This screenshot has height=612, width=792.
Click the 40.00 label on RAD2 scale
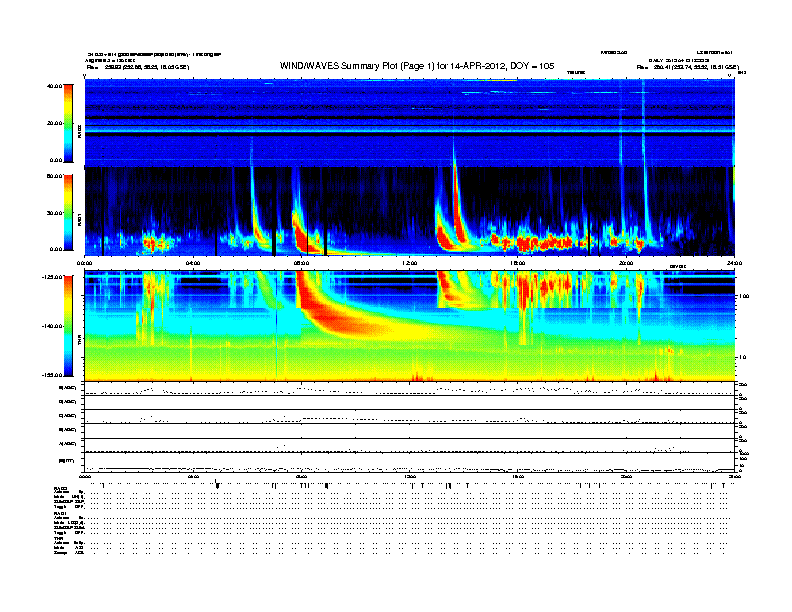55,86
